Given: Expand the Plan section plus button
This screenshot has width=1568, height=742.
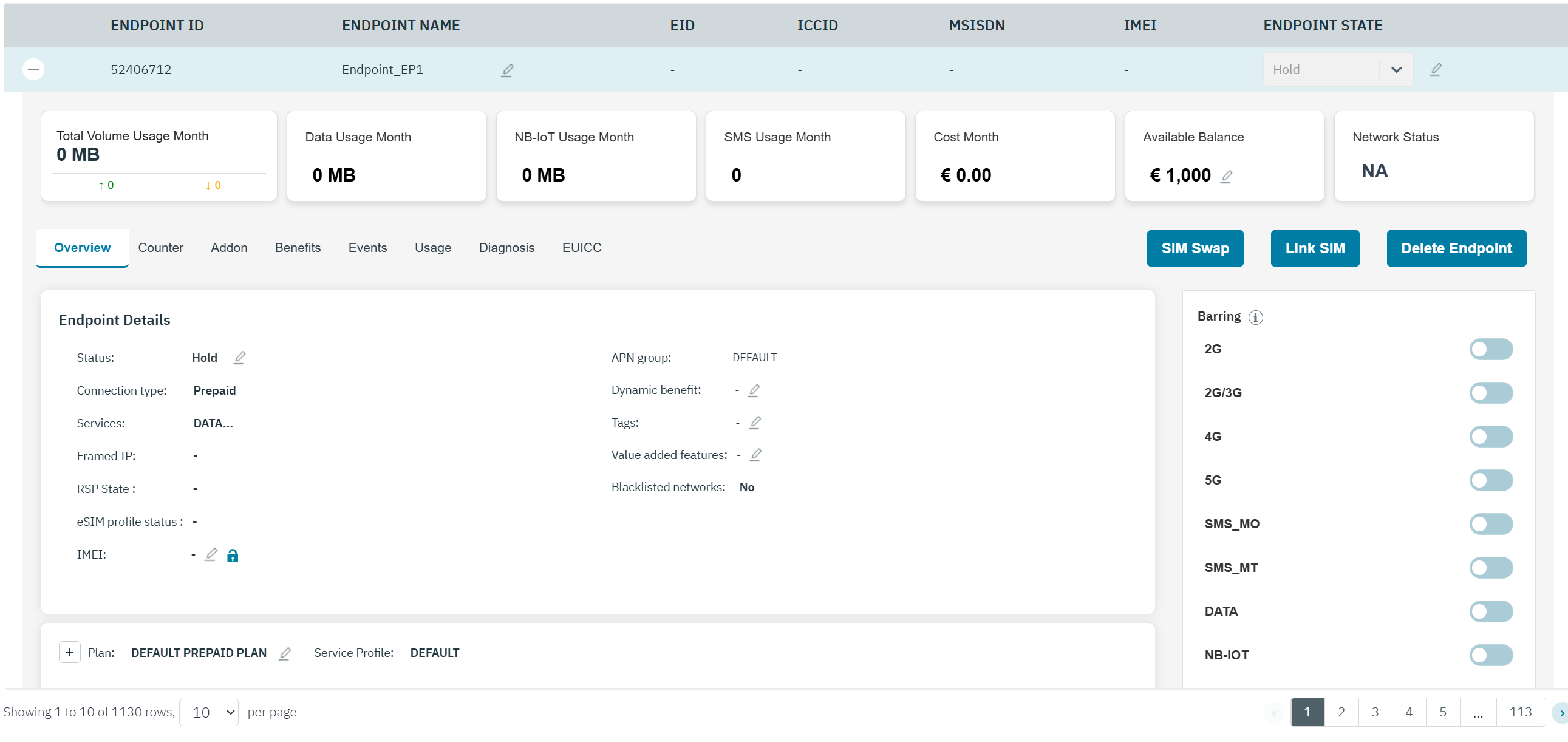Looking at the screenshot, I should tap(69, 653).
